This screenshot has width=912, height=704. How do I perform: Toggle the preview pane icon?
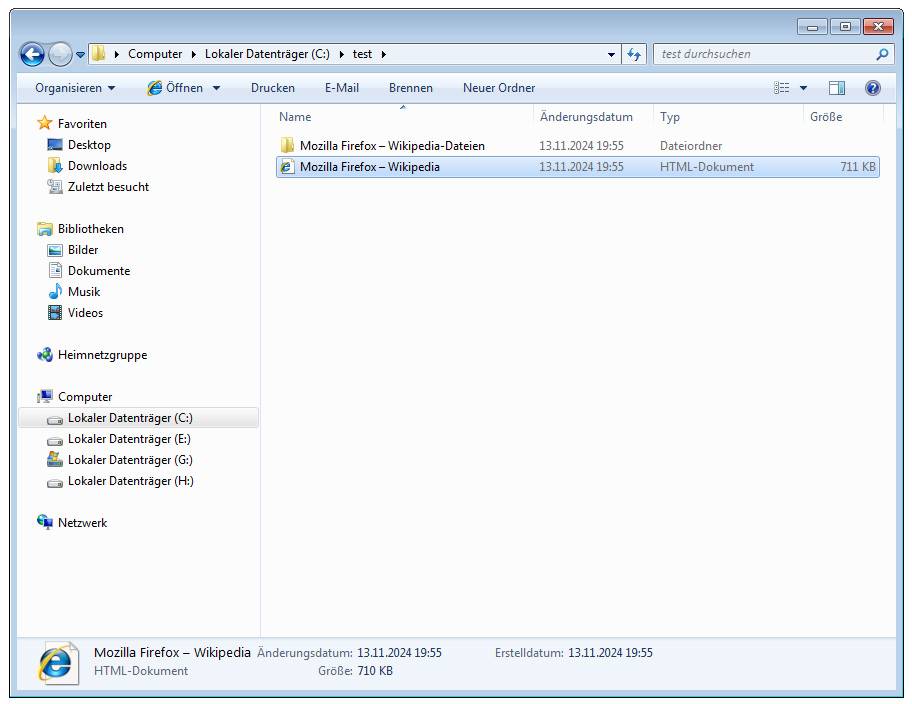tap(837, 88)
